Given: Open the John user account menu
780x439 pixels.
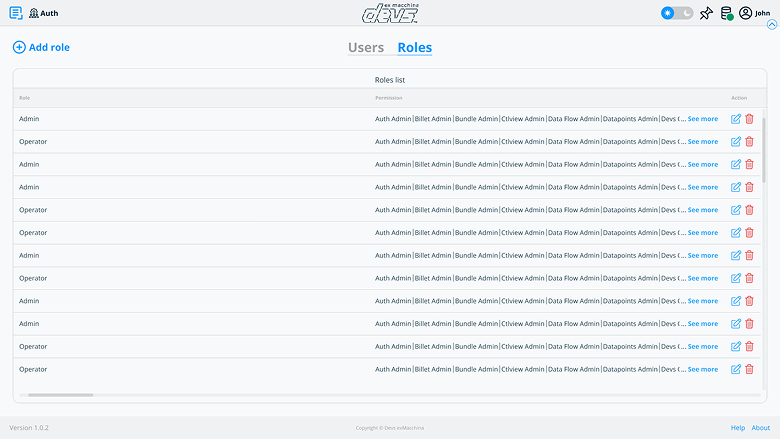Looking at the screenshot, I should tap(754, 13).
